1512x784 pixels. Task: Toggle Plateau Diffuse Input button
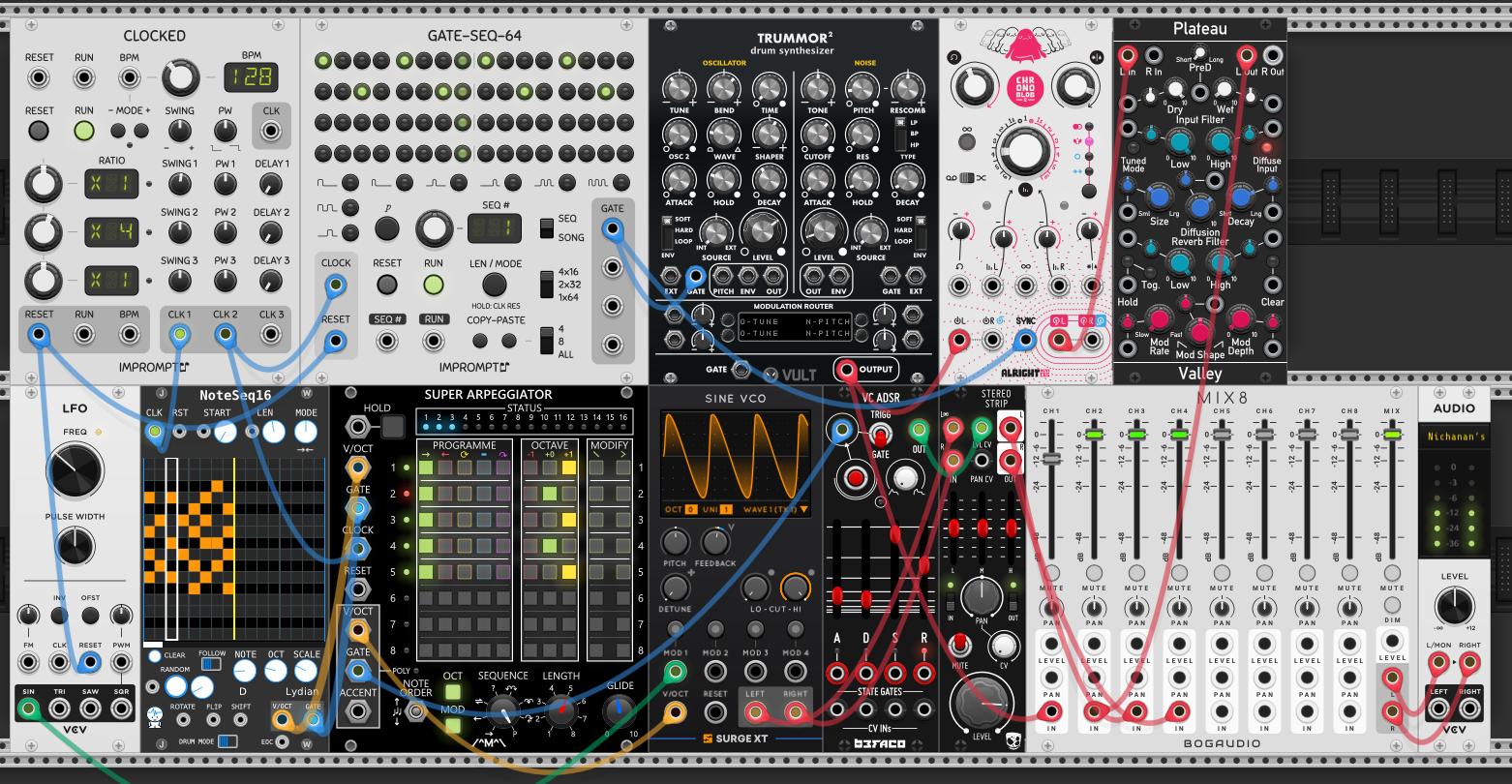(x=1266, y=147)
